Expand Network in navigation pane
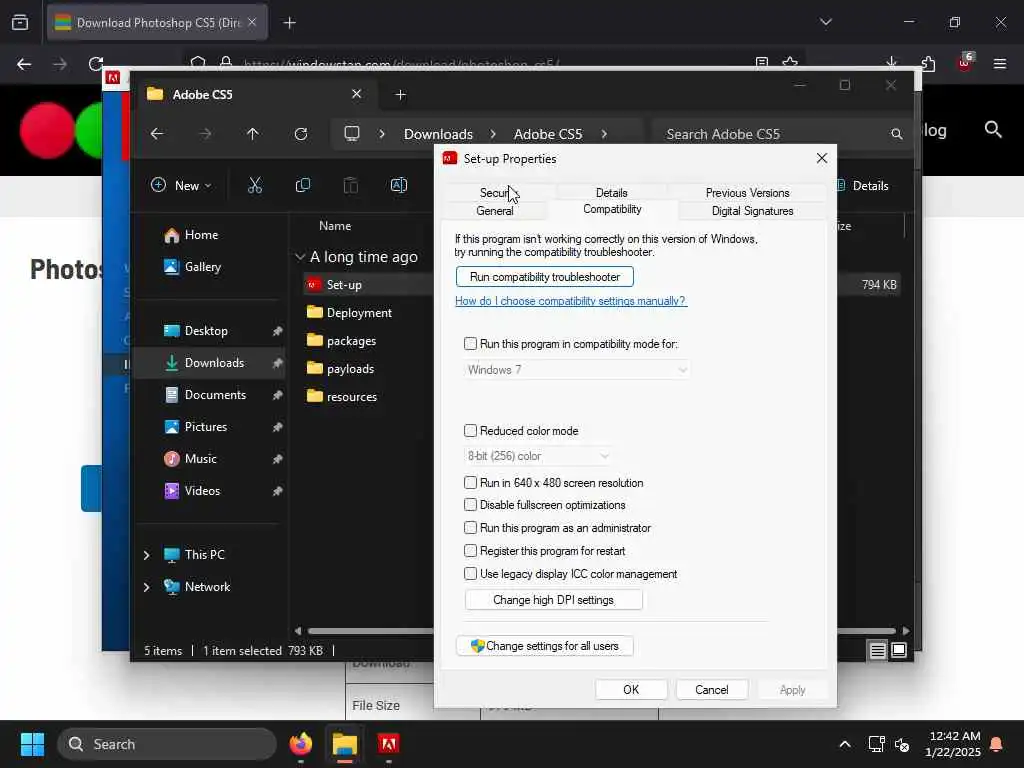This screenshot has width=1024, height=768. click(146, 587)
